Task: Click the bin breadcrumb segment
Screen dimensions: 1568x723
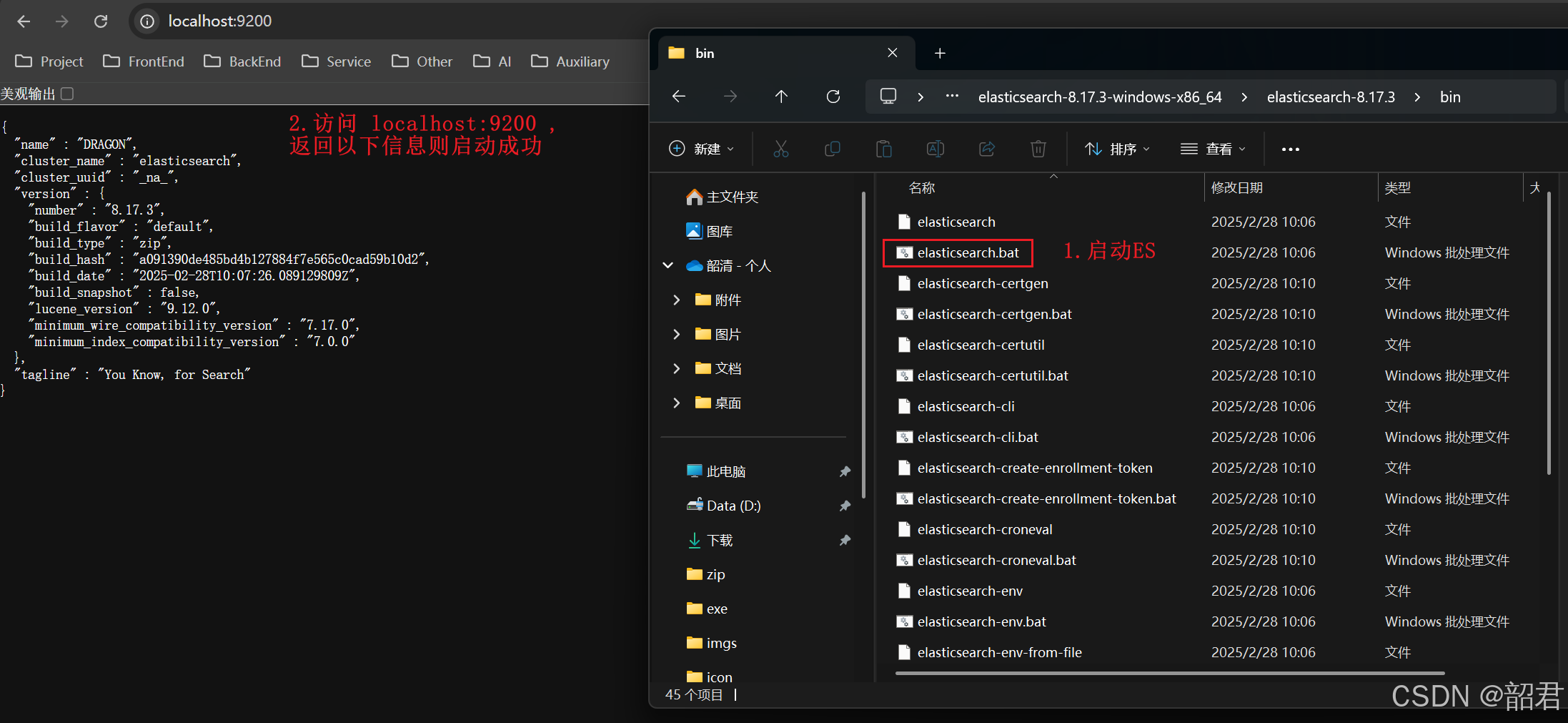Action: coord(1450,97)
